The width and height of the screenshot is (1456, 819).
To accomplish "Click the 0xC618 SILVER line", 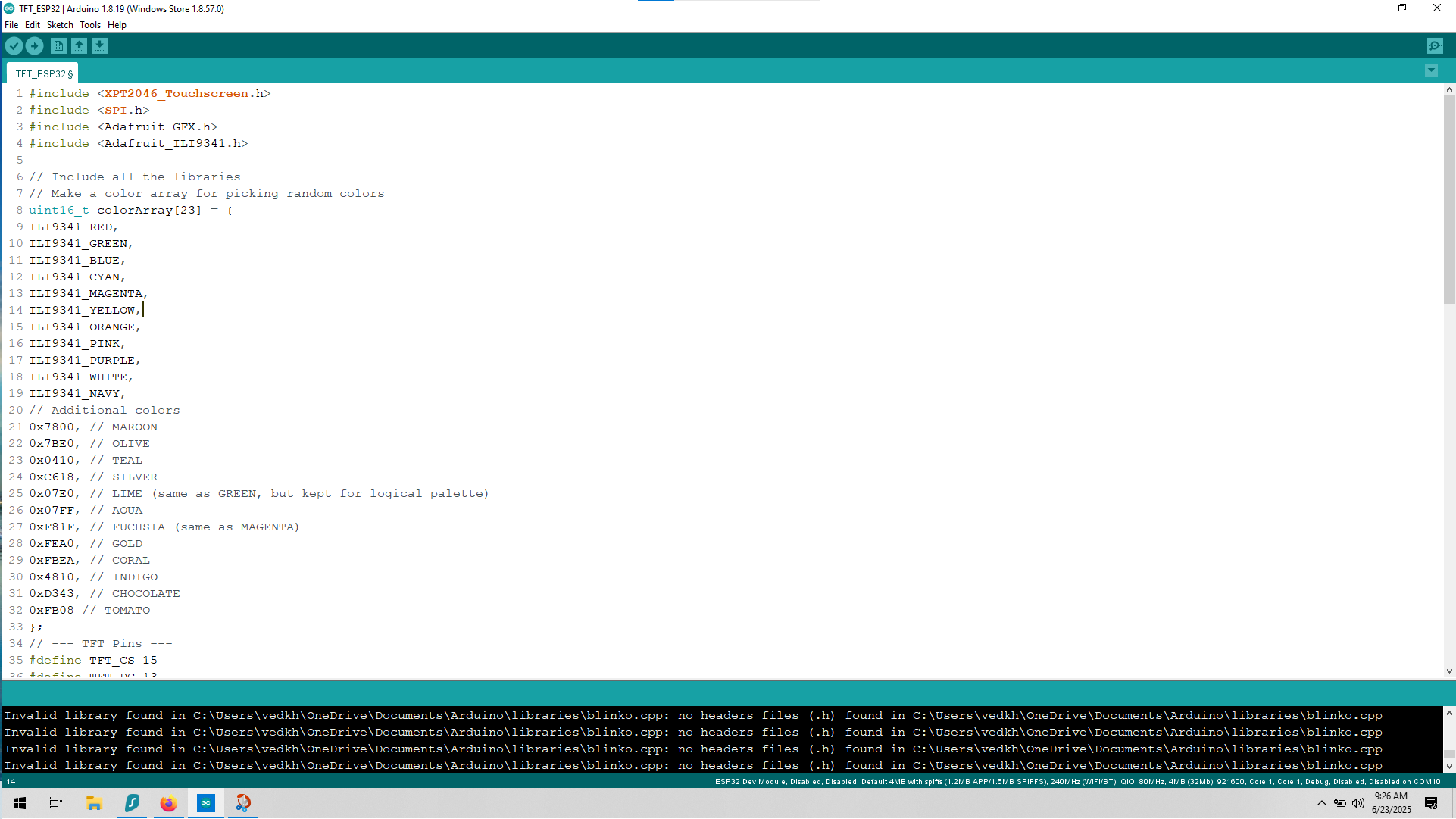I will pyautogui.click(x=93, y=477).
